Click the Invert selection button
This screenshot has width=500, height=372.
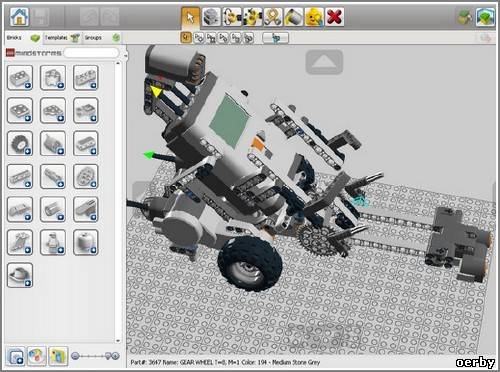point(275,38)
